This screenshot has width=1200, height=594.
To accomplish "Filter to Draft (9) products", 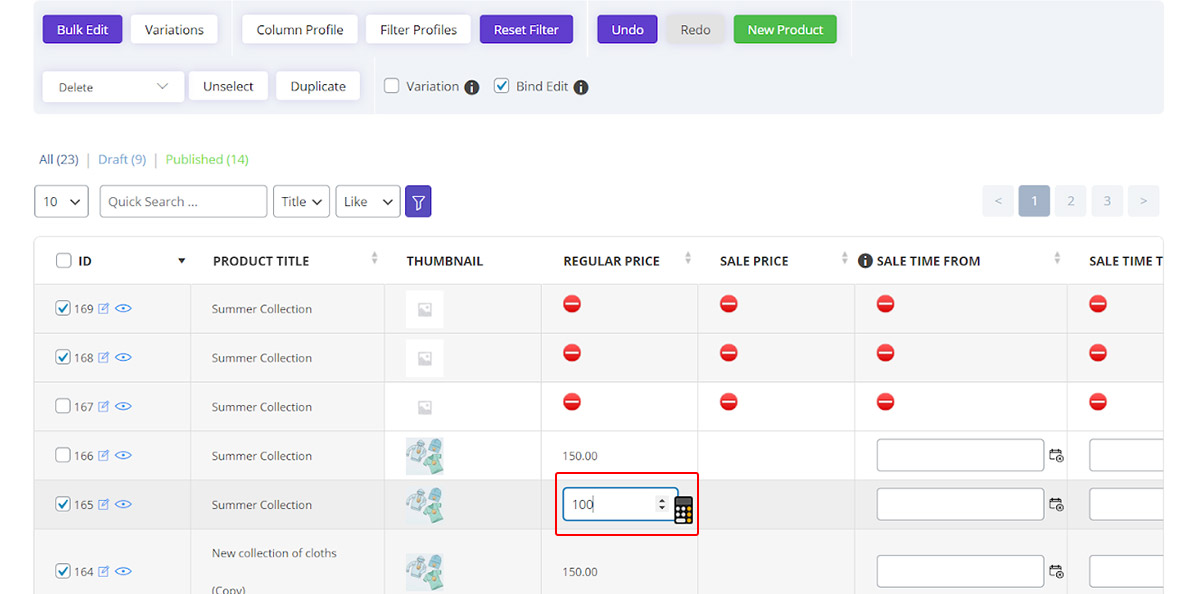I will [x=122, y=159].
